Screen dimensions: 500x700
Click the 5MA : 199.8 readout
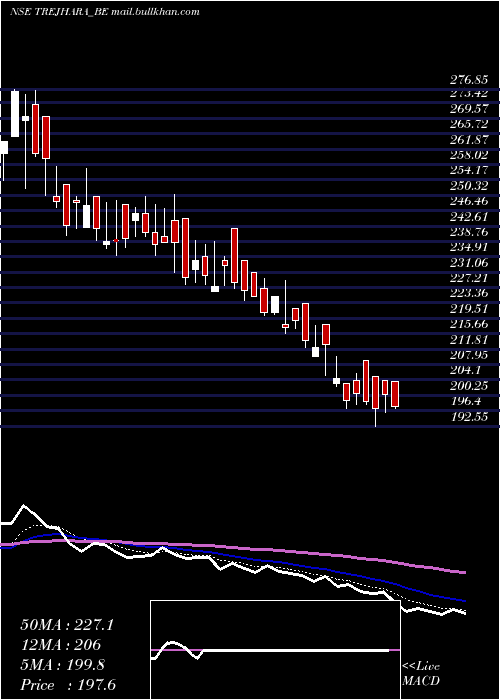pos(62,665)
